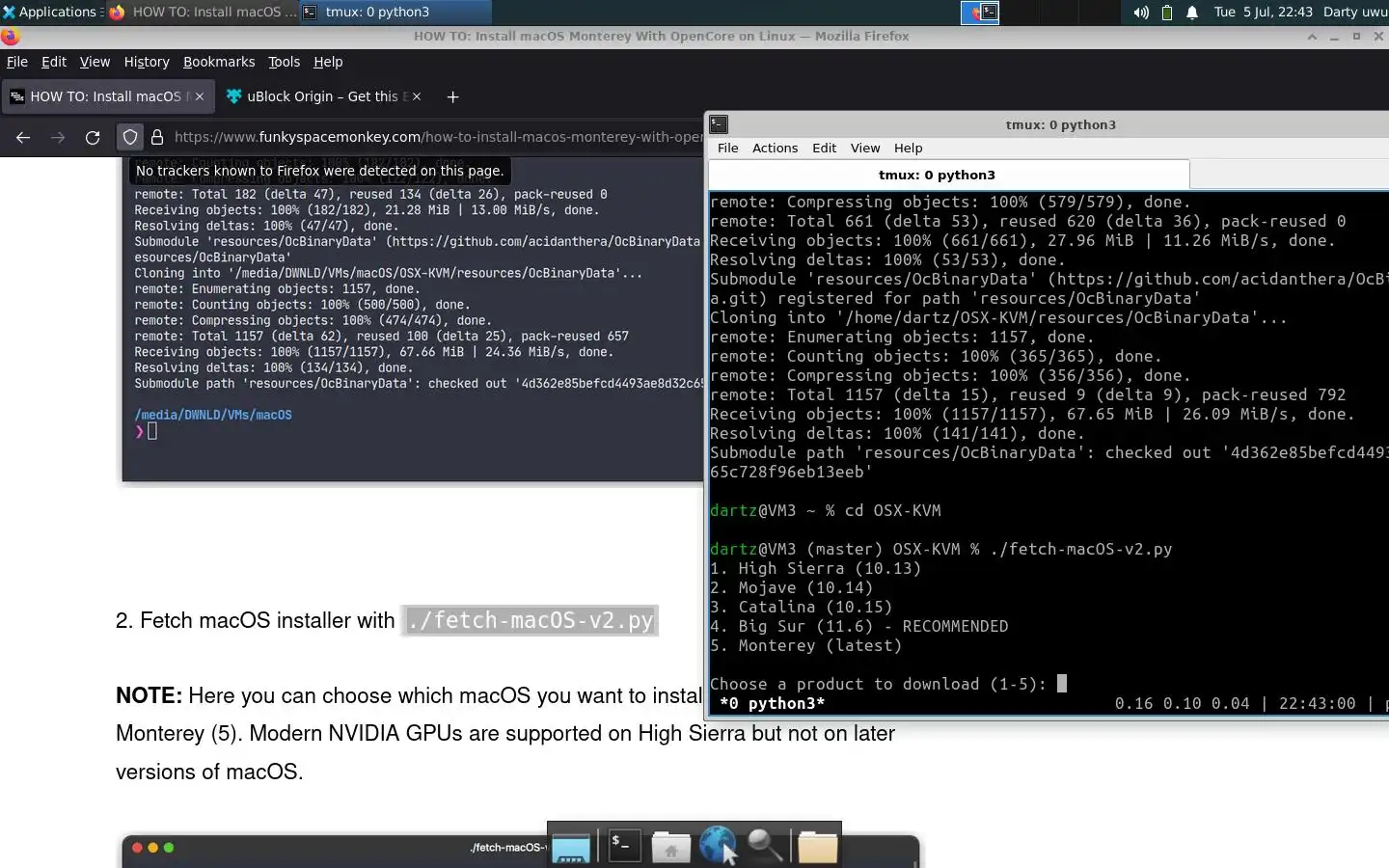The width and height of the screenshot is (1389, 868).
Task: Go forward in Firefox
Action: pos(58,137)
